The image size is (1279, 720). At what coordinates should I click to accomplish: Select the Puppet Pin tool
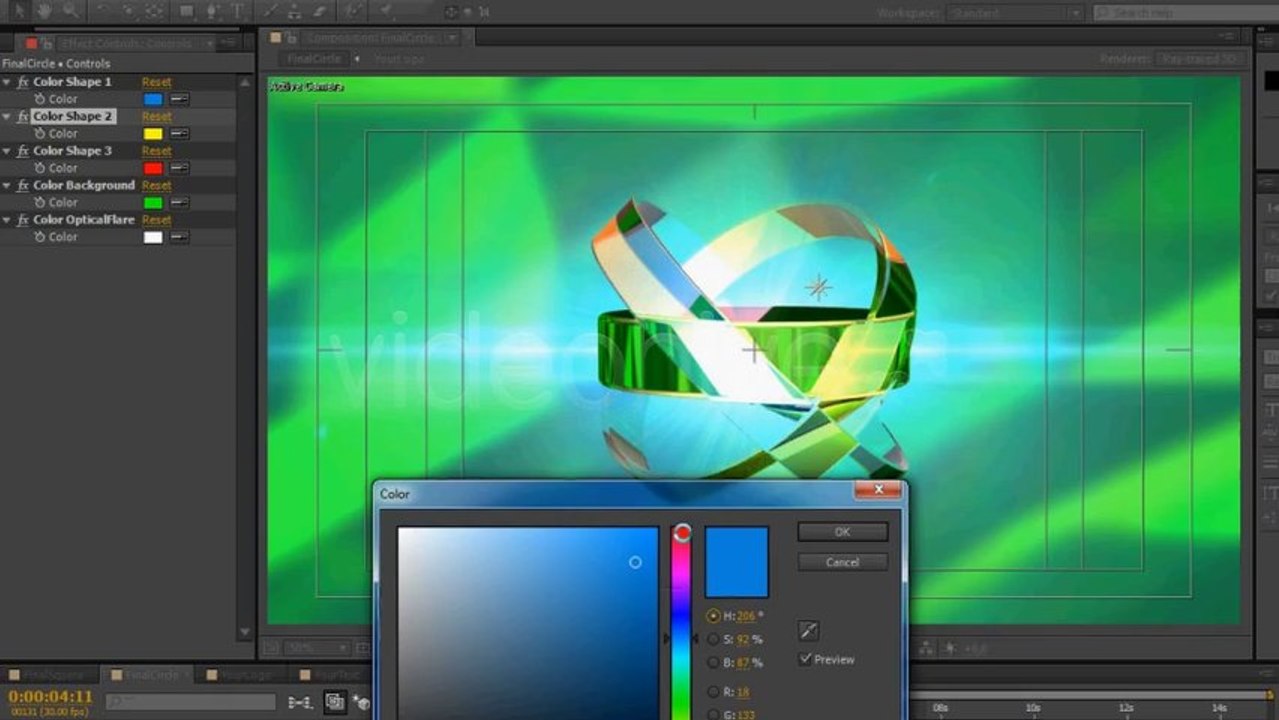pyautogui.click(x=386, y=12)
